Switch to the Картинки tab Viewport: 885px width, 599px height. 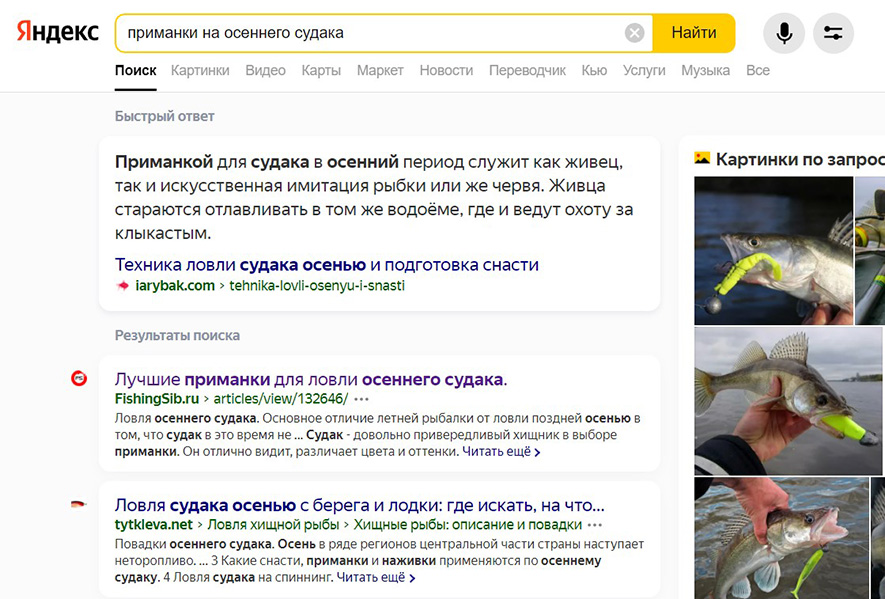coord(200,71)
